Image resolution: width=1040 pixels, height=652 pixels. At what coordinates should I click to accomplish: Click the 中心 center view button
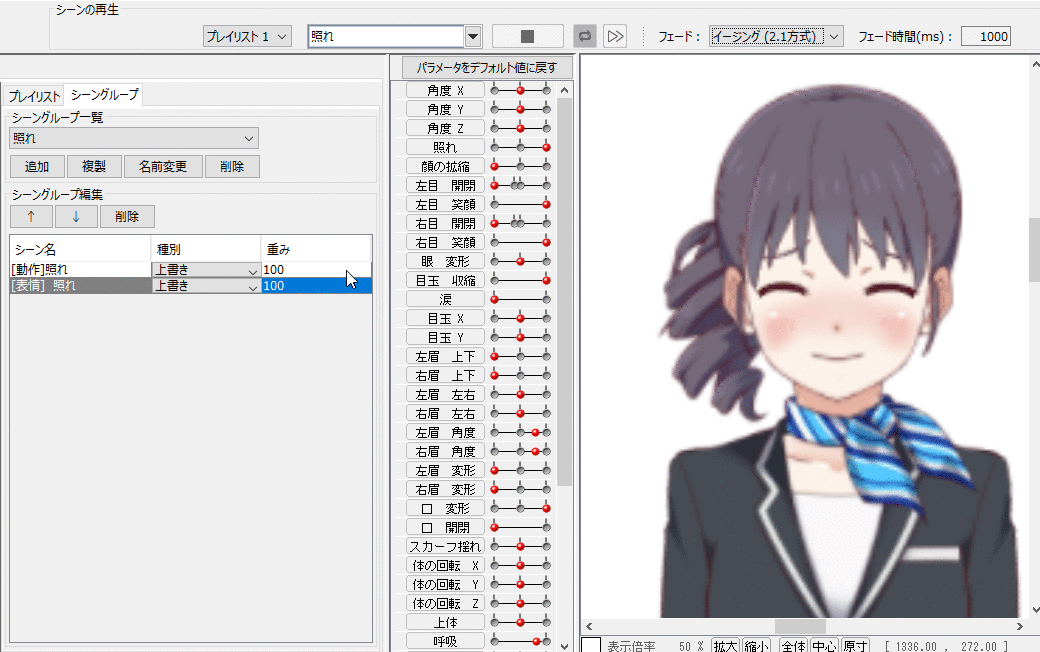point(824,645)
